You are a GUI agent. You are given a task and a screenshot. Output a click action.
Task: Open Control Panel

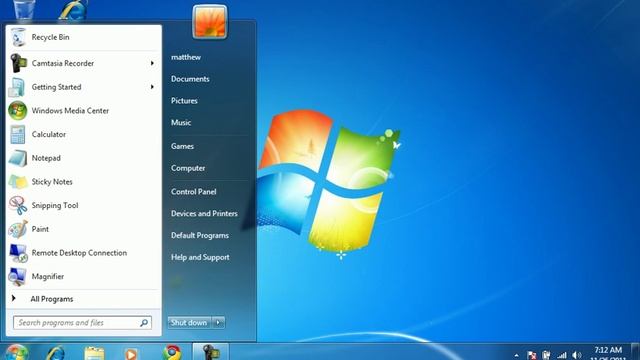pyautogui.click(x=193, y=191)
